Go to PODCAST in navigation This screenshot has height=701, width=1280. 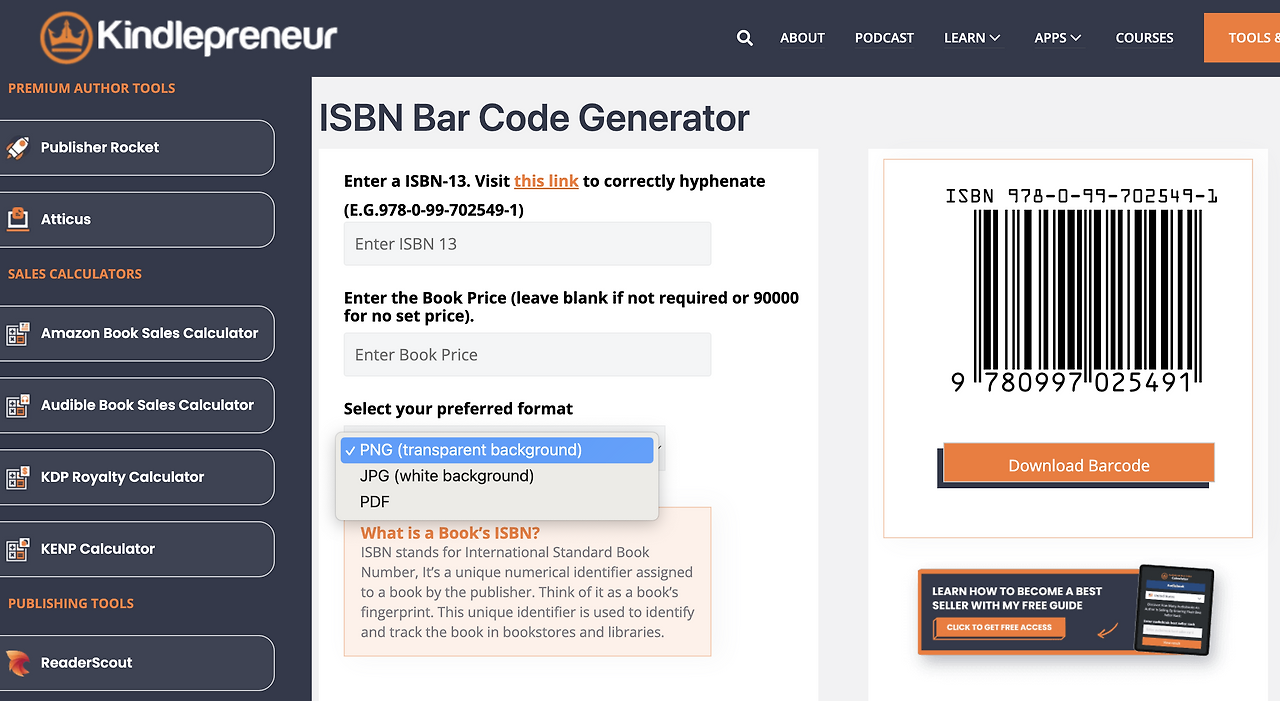coord(884,38)
